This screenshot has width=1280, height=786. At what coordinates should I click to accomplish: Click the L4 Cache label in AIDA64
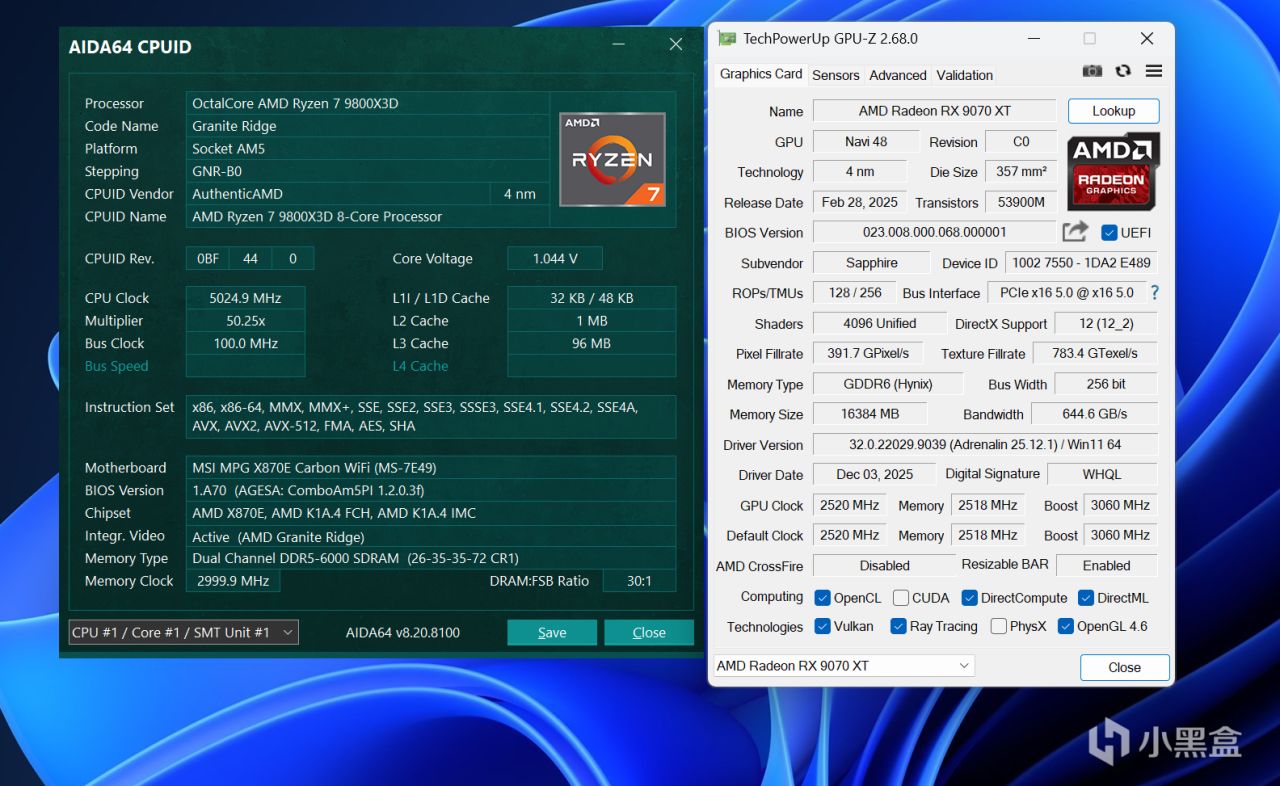point(420,366)
